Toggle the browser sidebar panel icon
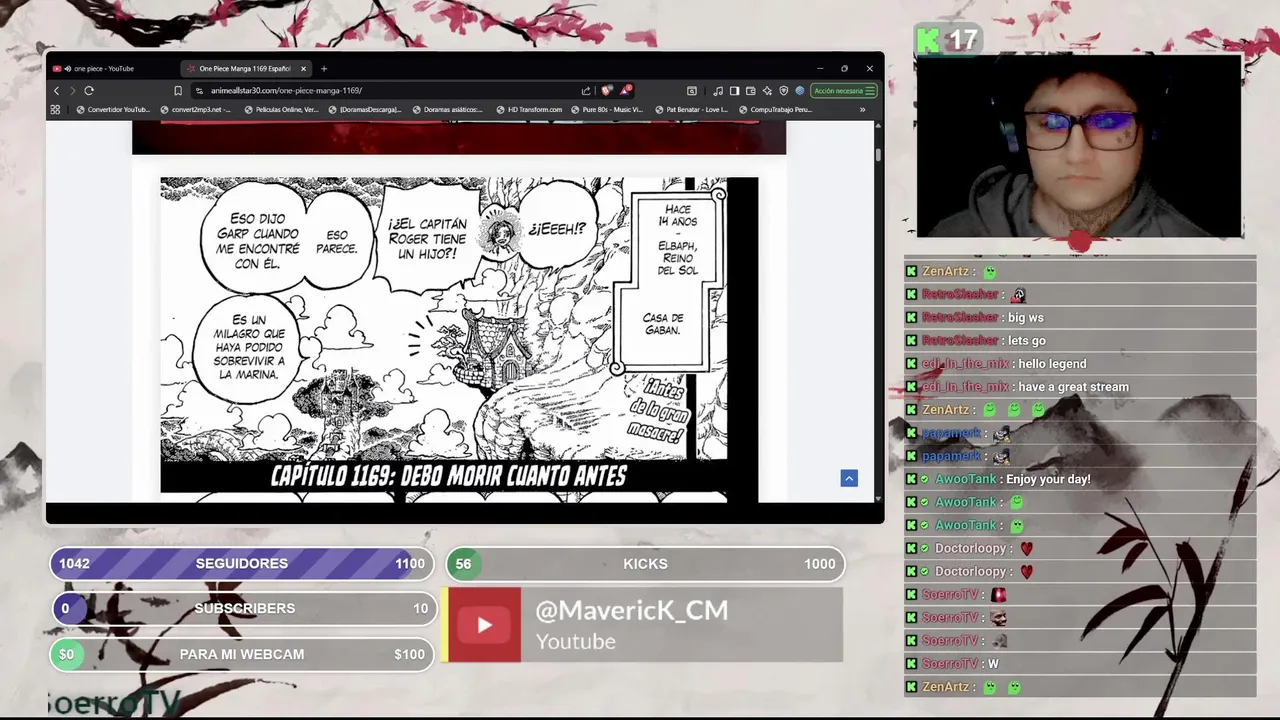 tap(734, 91)
